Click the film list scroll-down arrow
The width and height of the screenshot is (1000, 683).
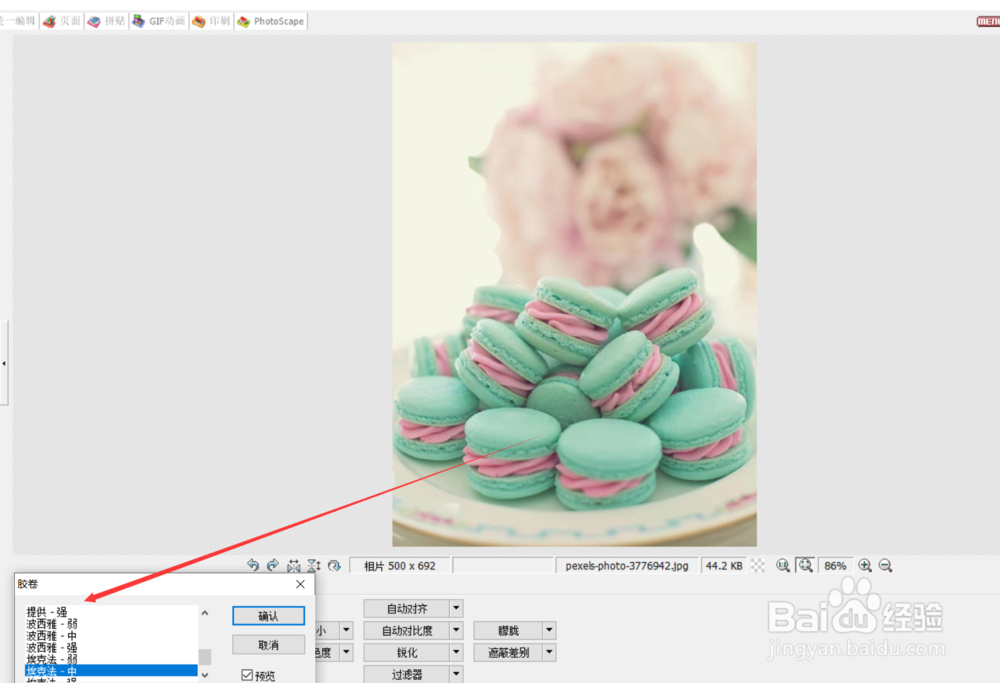205,674
